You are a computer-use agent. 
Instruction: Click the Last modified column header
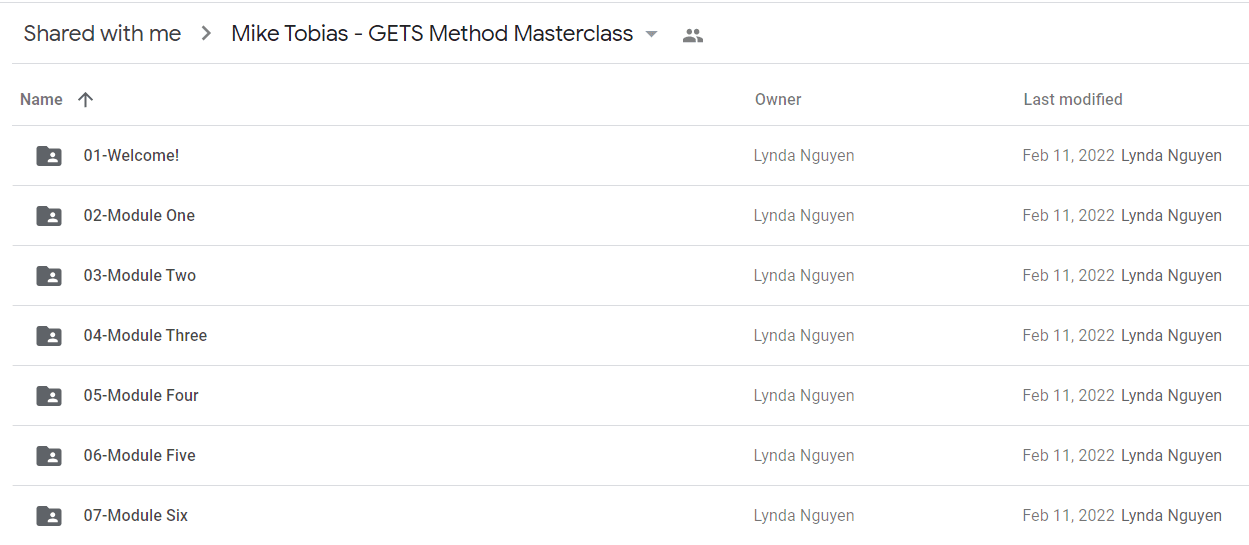click(x=1072, y=99)
